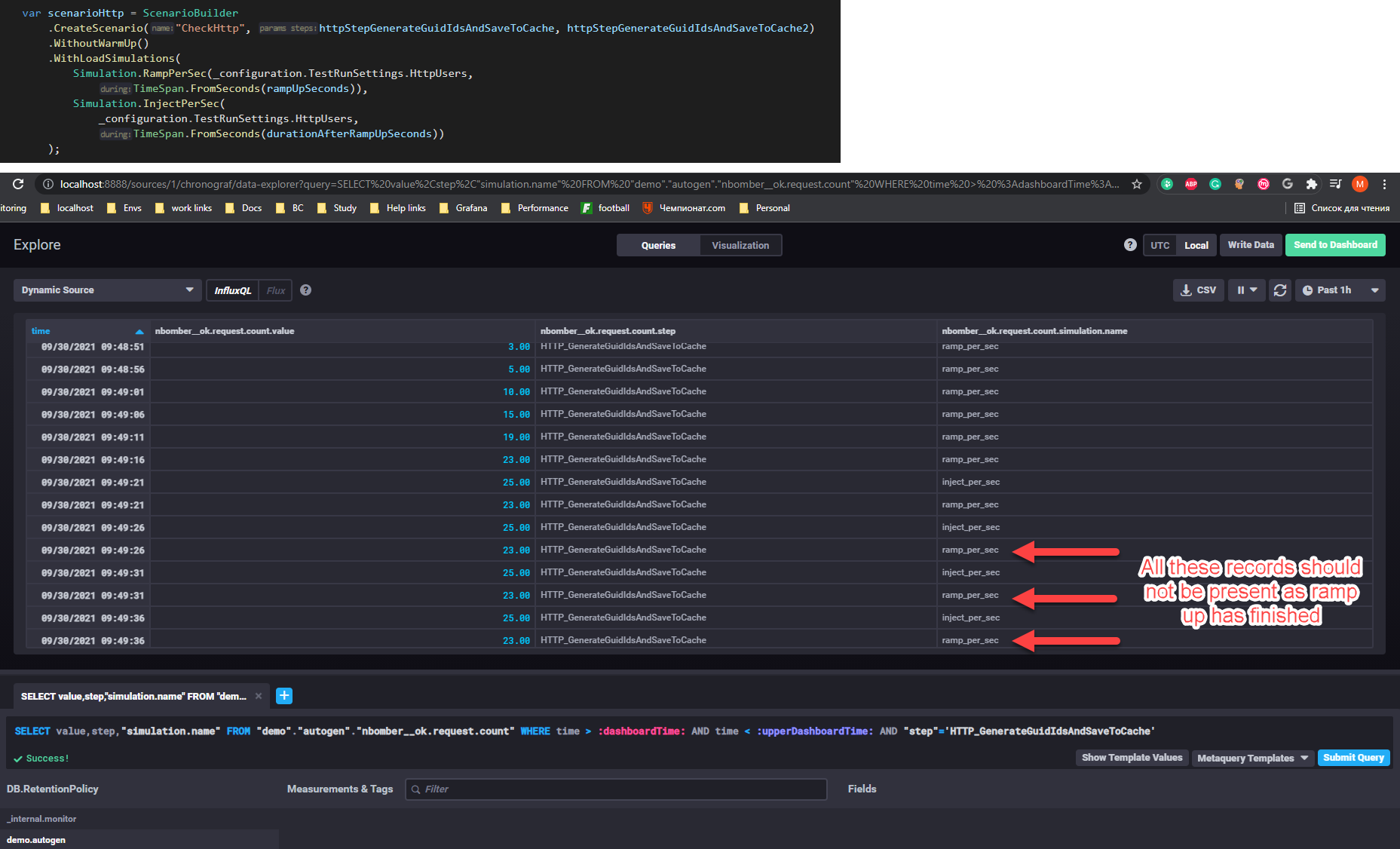Click the InfluxQL help icon next to Flux
This screenshot has width=1400, height=849.
pos(305,290)
